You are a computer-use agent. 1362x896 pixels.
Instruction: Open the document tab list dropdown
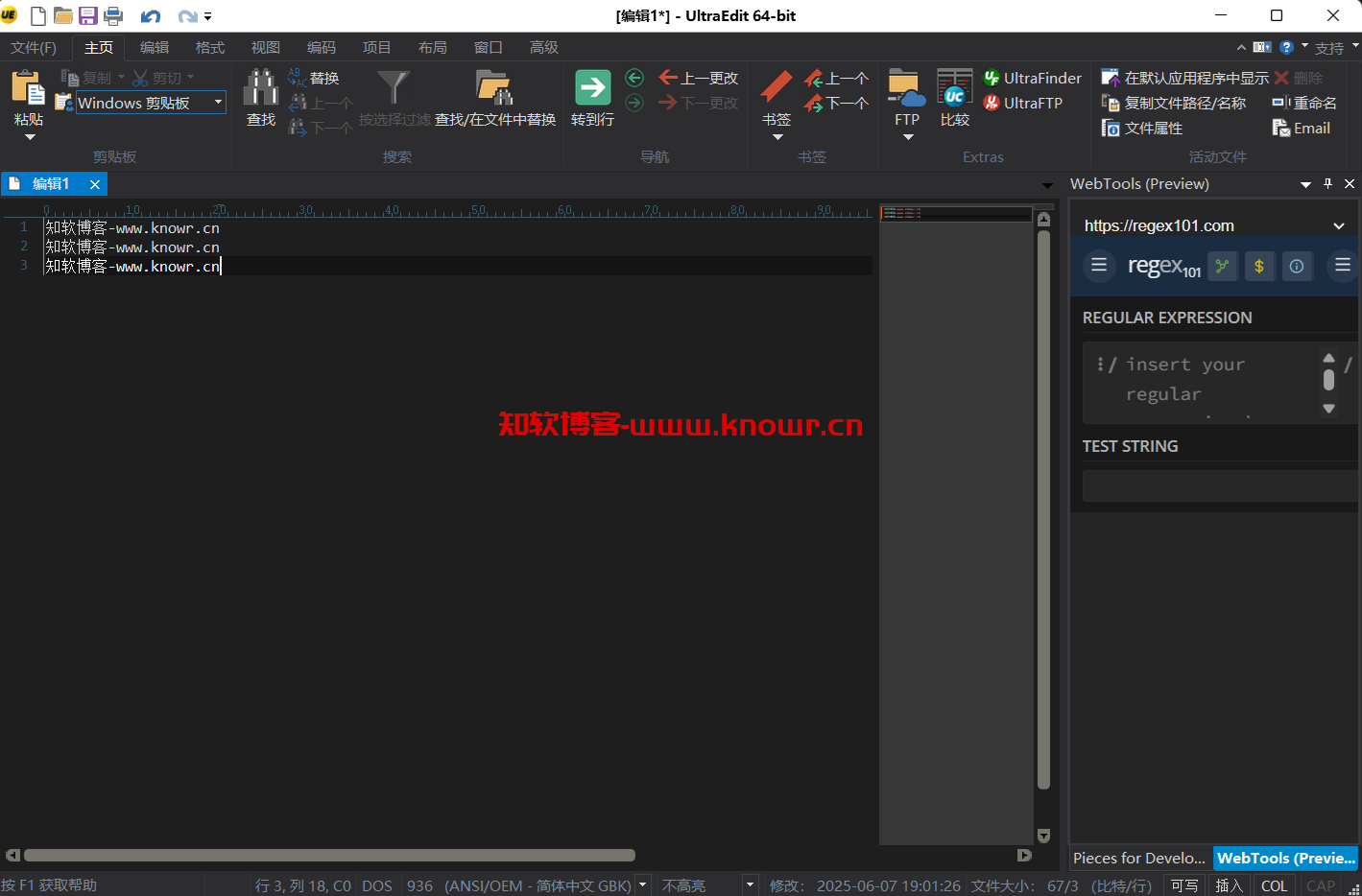coord(1047,185)
